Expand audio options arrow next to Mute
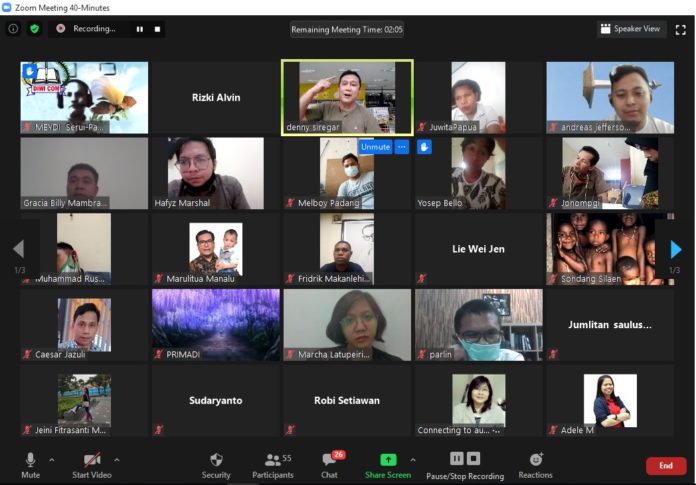This screenshot has height=485, width=696. 52,460
